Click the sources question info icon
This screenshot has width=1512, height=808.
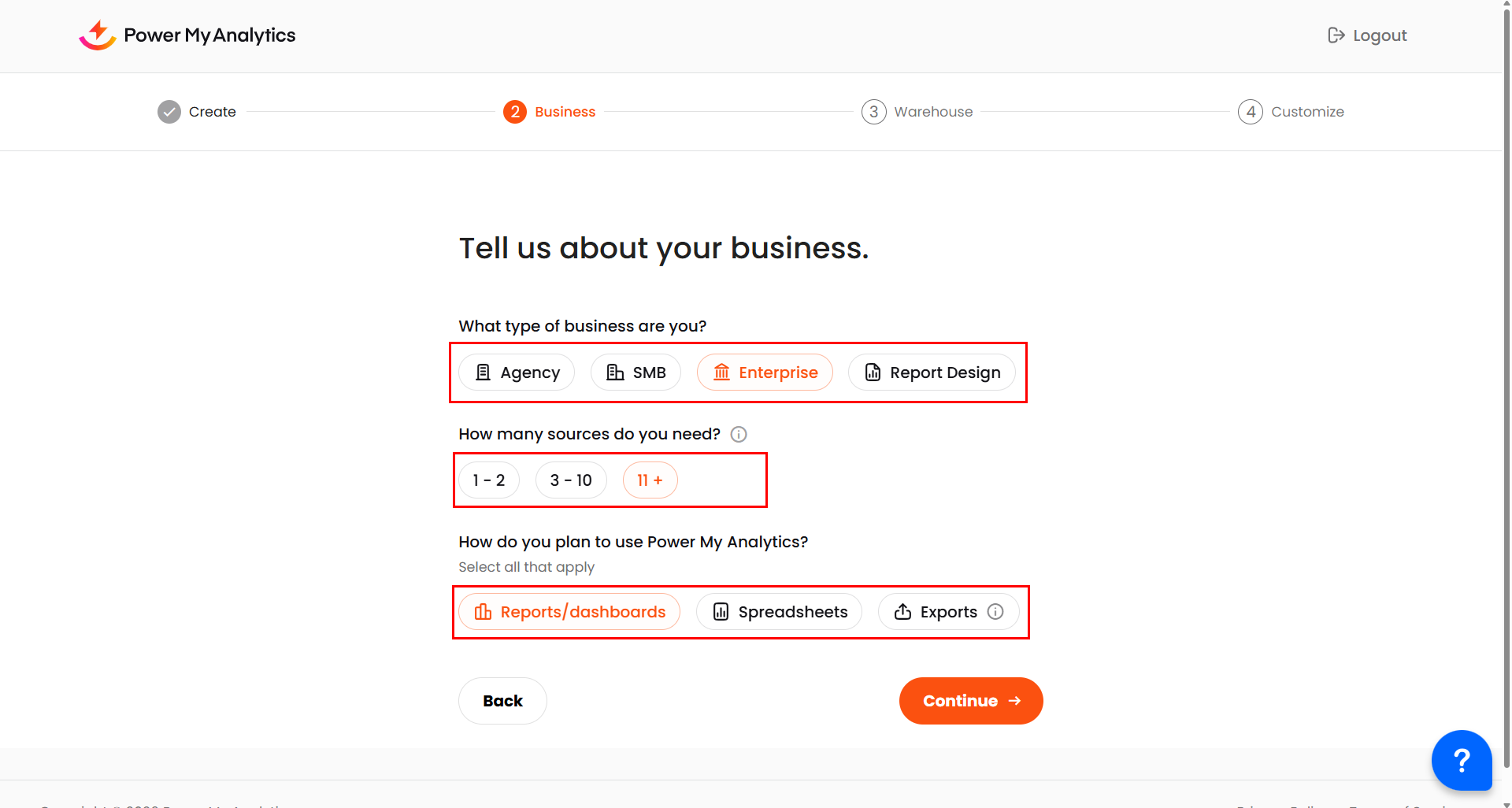pos(739,434)
